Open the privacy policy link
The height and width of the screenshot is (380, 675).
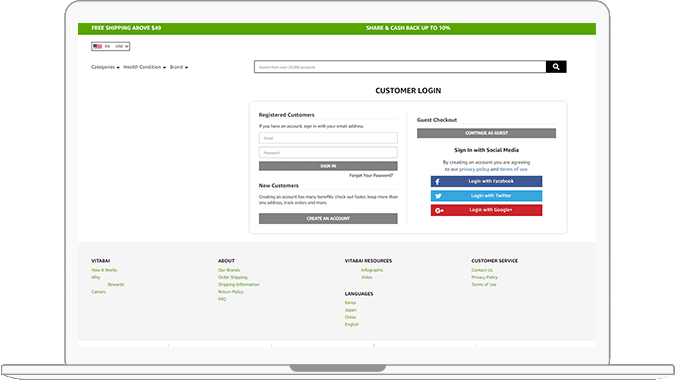(474, 169)
